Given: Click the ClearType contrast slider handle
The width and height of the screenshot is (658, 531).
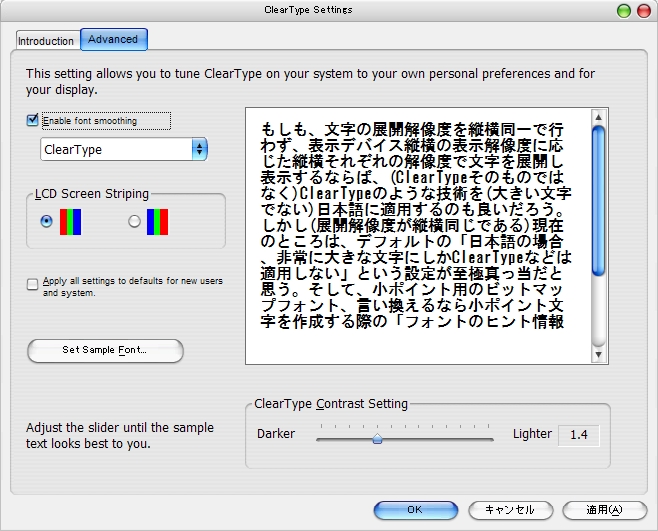Looking at the screenshot, I should [377, 437].
